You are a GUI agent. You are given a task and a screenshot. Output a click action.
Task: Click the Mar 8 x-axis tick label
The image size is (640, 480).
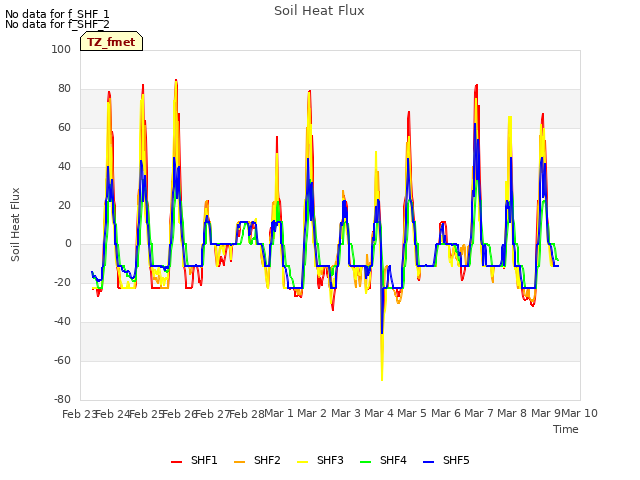[x=512, y=413]
